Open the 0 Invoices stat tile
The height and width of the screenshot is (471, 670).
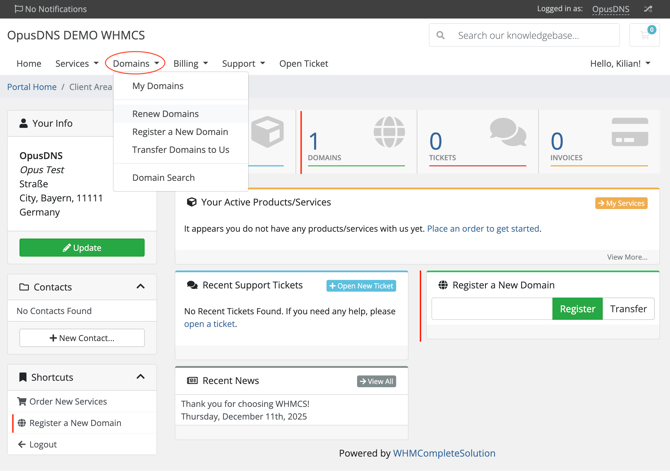599,141
